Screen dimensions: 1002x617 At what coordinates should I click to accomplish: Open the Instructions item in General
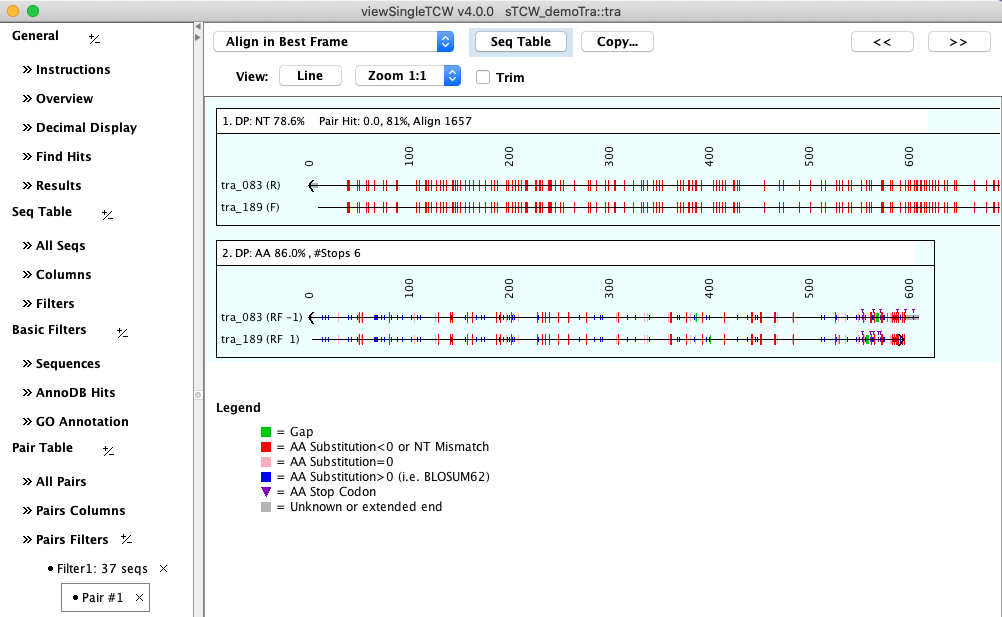tap(72, 70)
